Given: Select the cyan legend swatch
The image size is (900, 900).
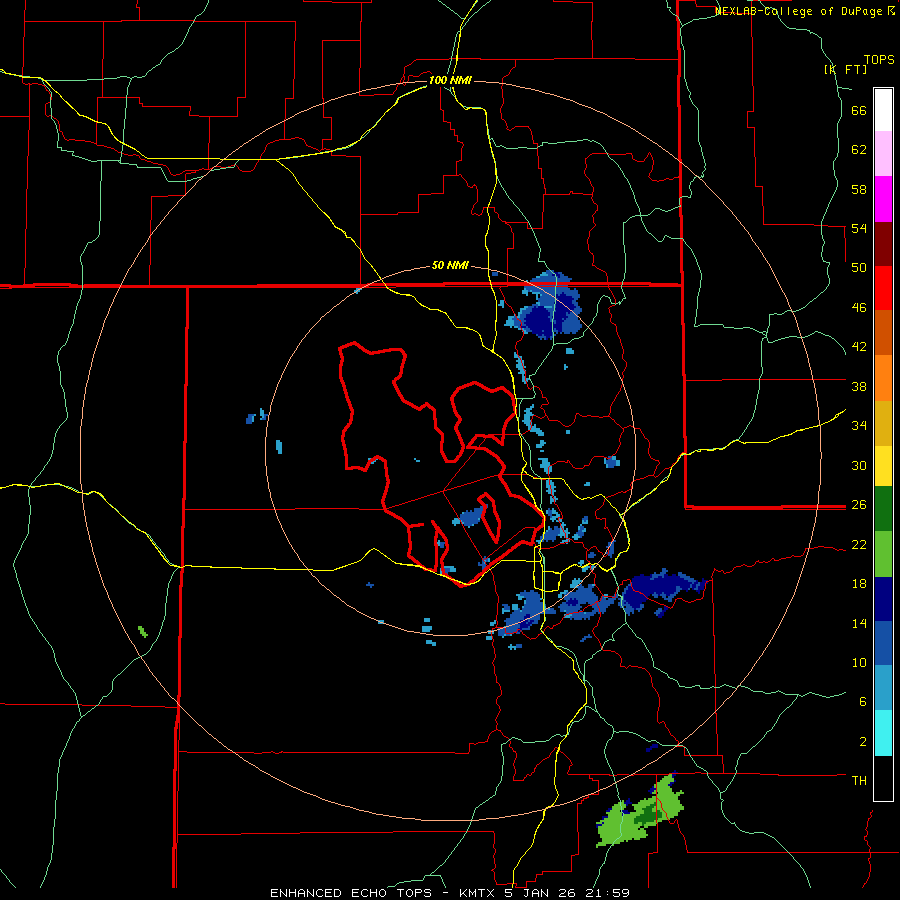Looking at the screenshot, I should 883,733.
